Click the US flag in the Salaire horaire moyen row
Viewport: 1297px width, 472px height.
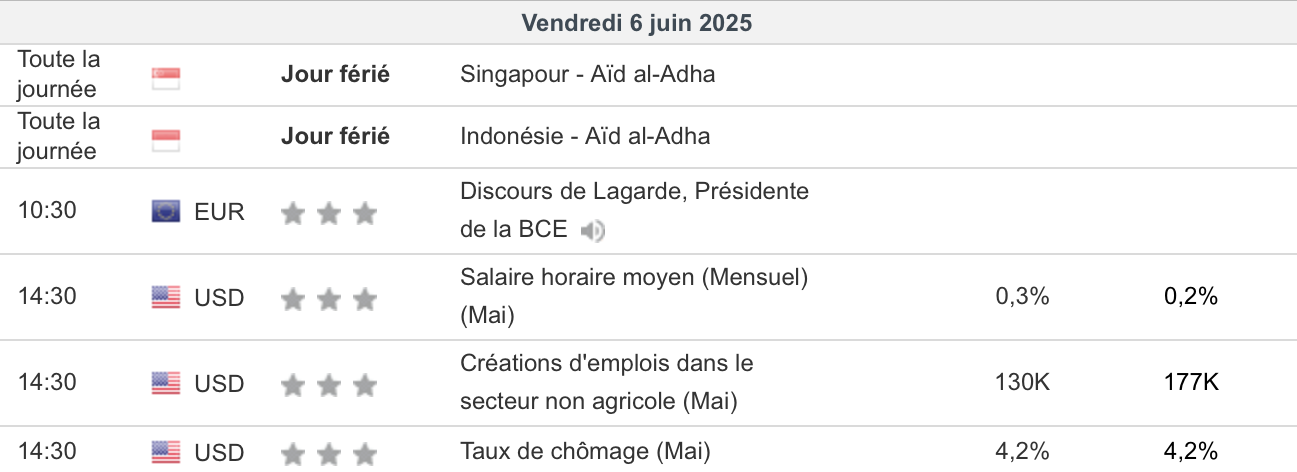[166, 297]
